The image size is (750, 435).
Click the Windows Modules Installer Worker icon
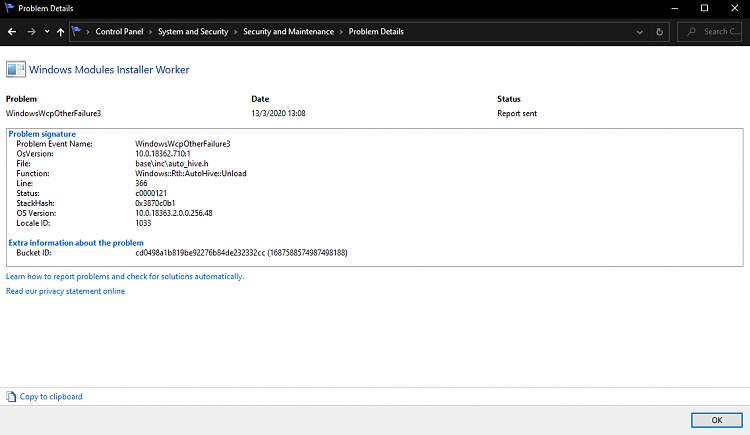coord(16,70)
